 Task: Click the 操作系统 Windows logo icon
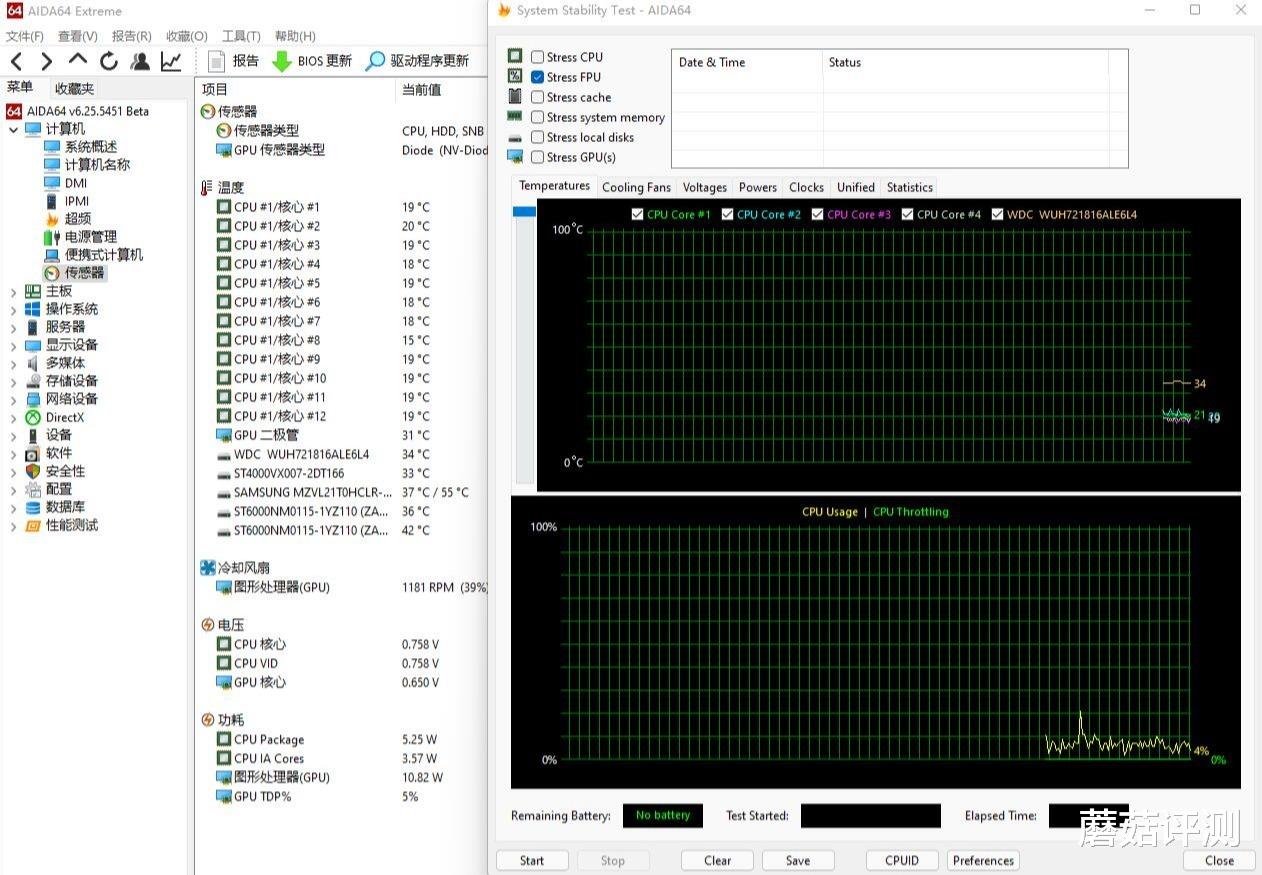pos(33,309)
